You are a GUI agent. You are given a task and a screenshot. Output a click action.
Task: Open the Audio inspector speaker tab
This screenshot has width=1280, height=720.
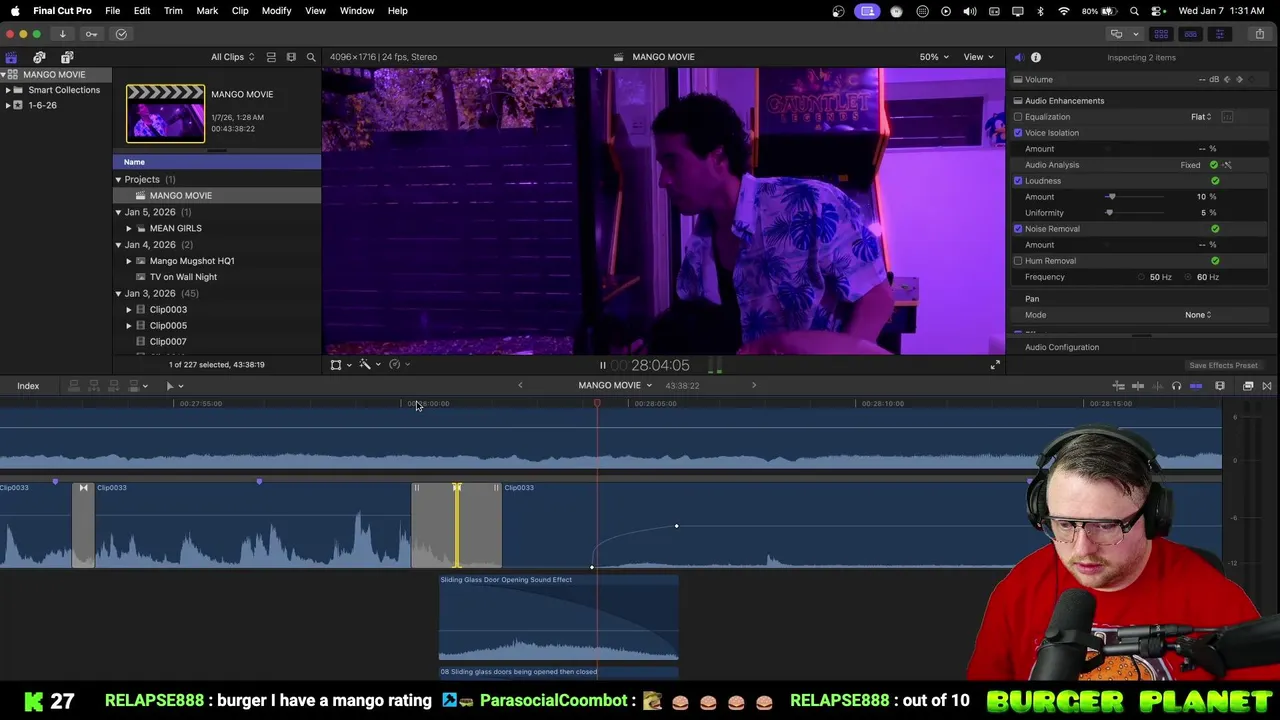(x=1018, y=57)
